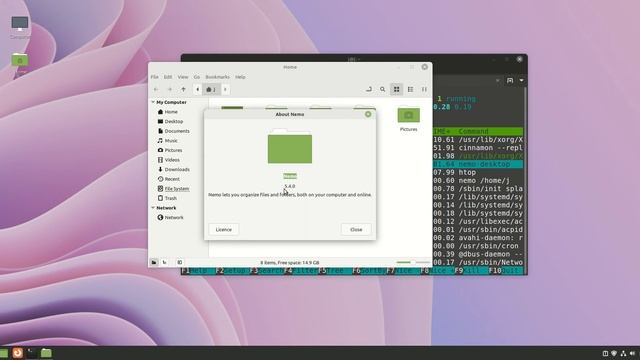Click the Licence button in About Nemo
This screenshot has width=640, height=360.
tap(223, 229)
